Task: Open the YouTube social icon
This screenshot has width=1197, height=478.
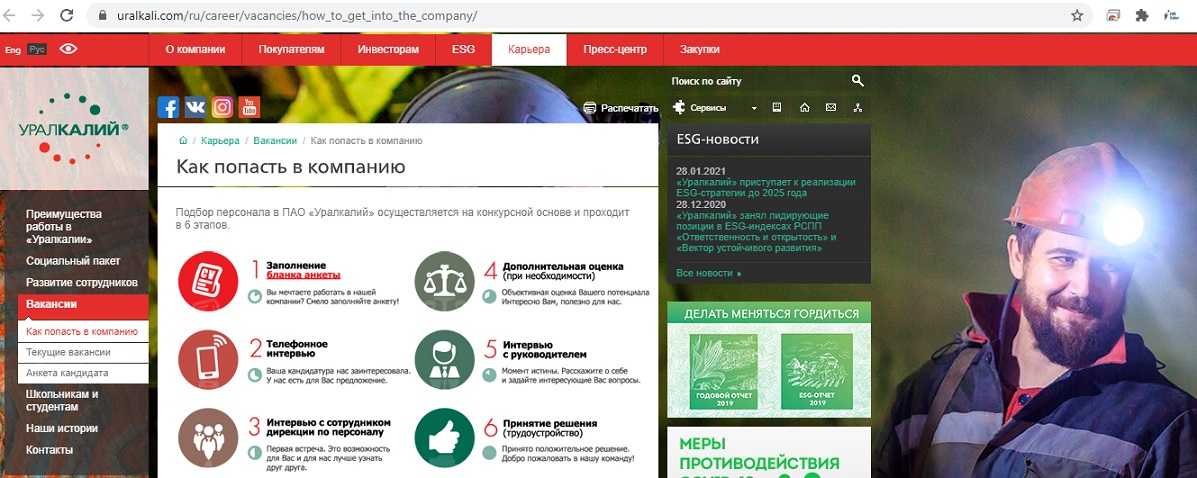Action: coord(249,107)
